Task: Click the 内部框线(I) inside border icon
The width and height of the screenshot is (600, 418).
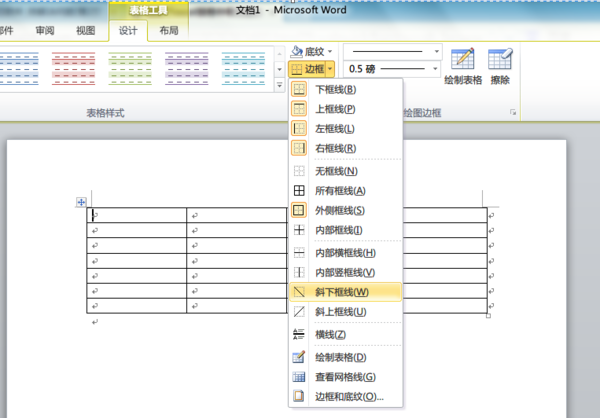Action: [299, 230]
